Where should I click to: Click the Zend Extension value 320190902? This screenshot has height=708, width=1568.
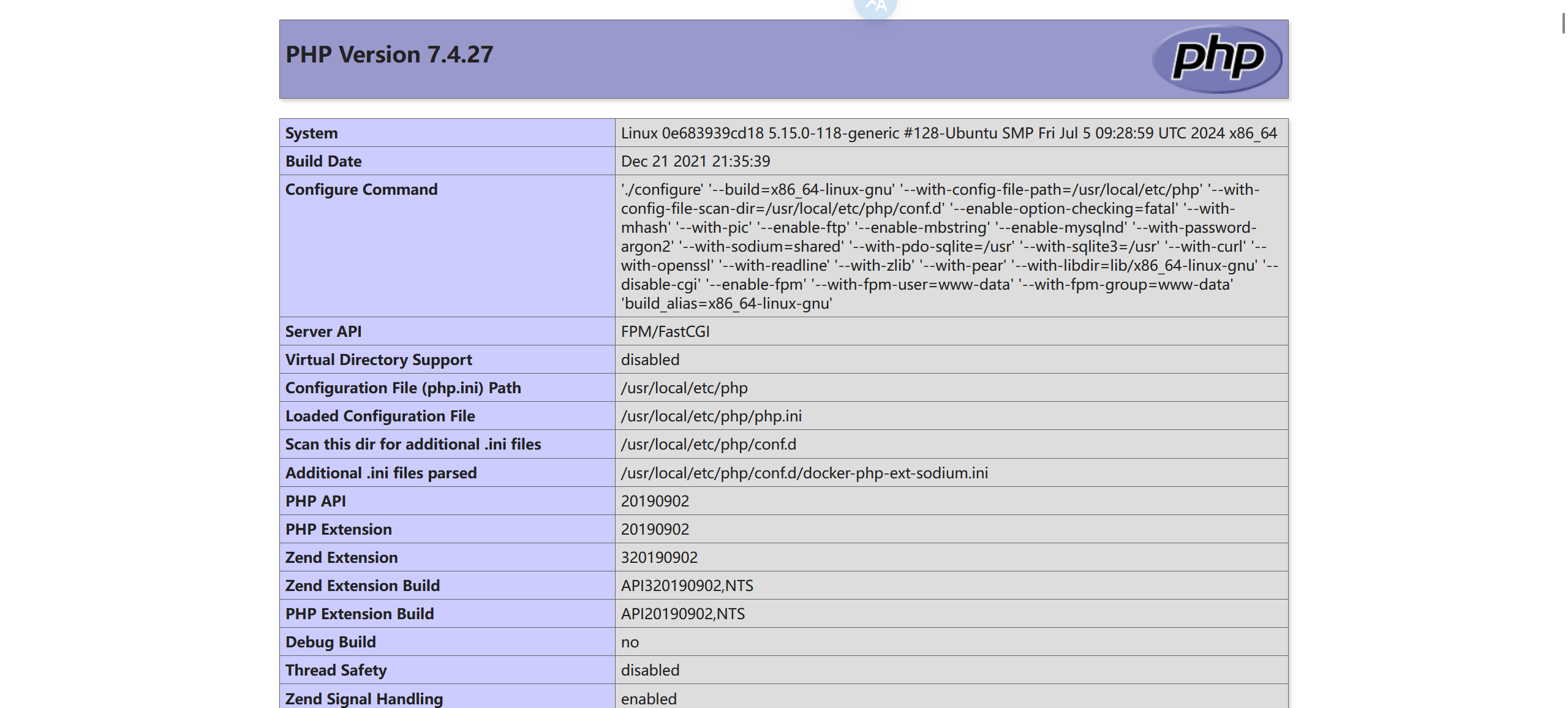pyautogui.click(x=659, y=557)
